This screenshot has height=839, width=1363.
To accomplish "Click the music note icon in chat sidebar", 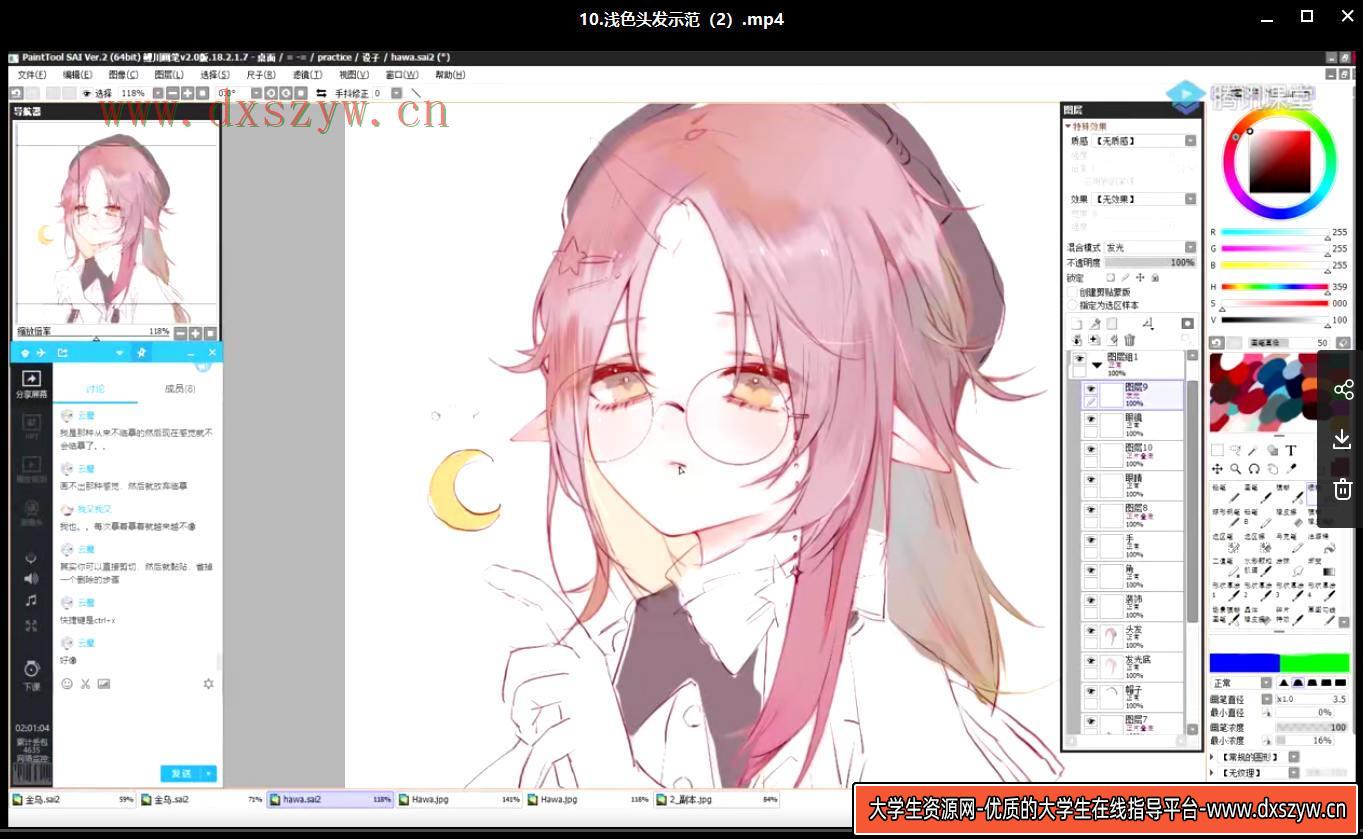I will click(31, 600).
